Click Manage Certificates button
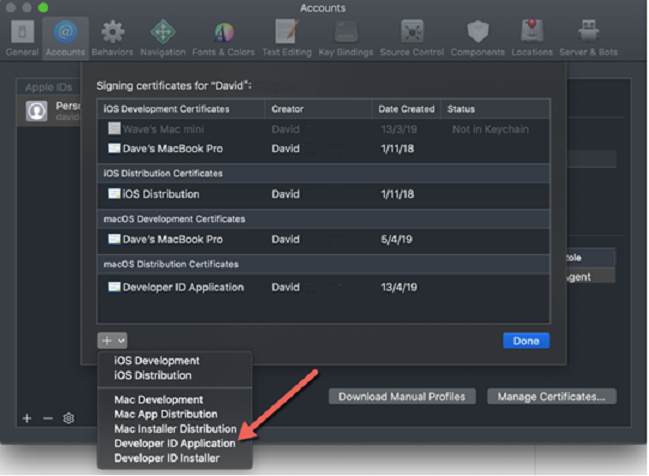 (x=551, y=397)
